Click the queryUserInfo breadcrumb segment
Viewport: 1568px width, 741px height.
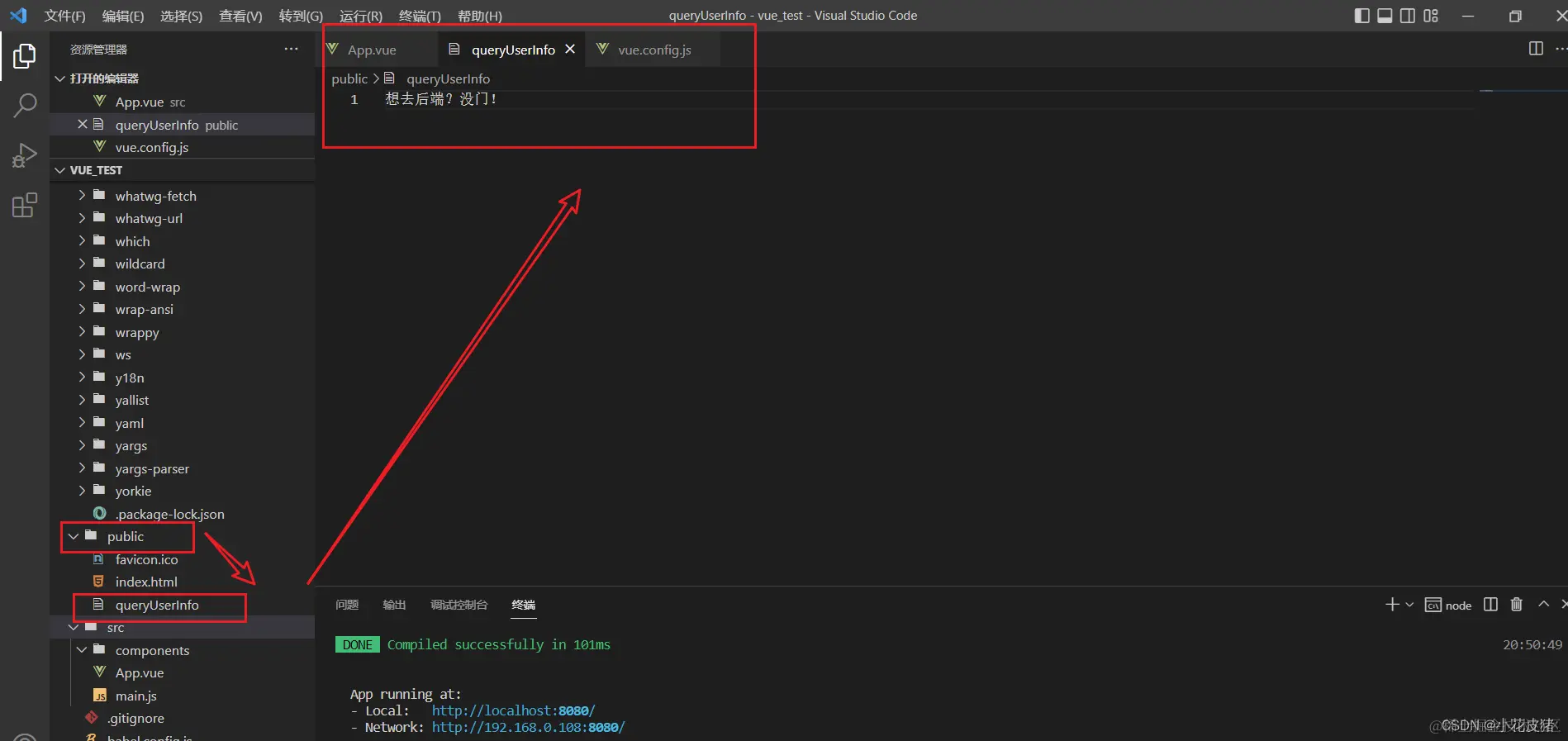point(448,78)
